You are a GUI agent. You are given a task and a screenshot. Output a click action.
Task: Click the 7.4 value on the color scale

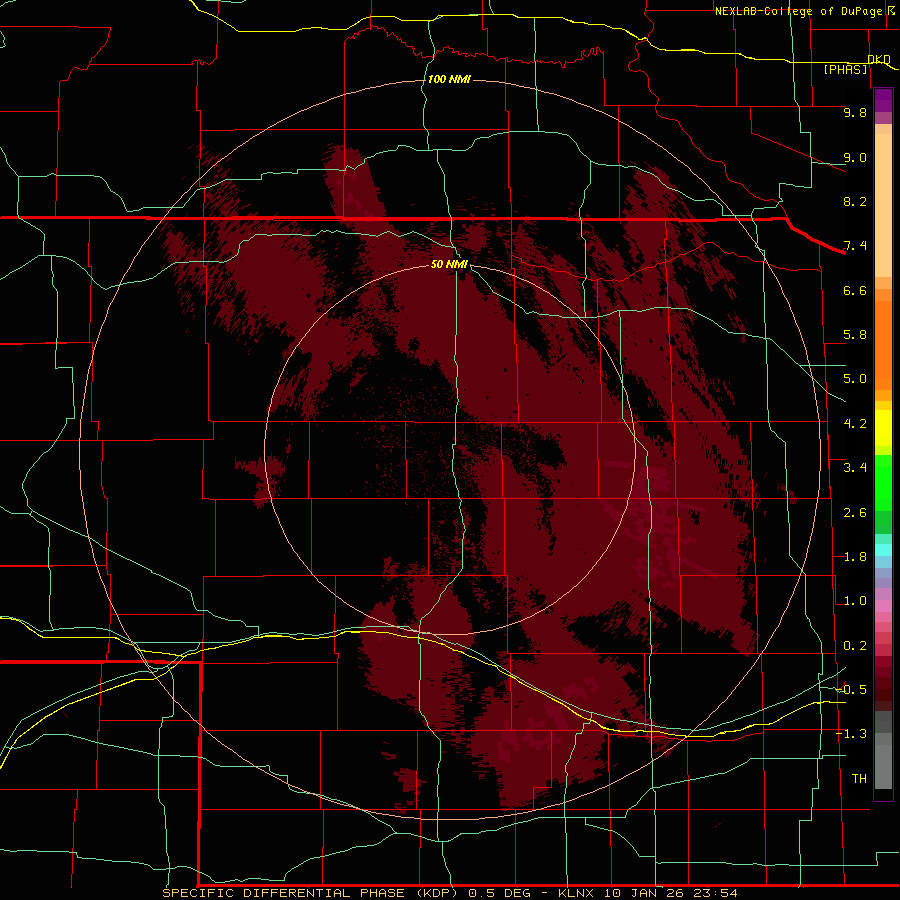[x=855, y=246]
